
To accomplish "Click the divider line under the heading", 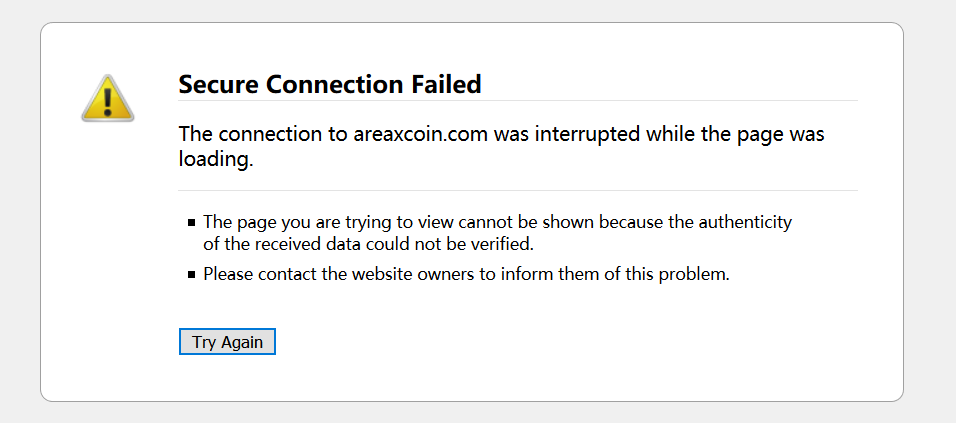I will coord(518,101).
